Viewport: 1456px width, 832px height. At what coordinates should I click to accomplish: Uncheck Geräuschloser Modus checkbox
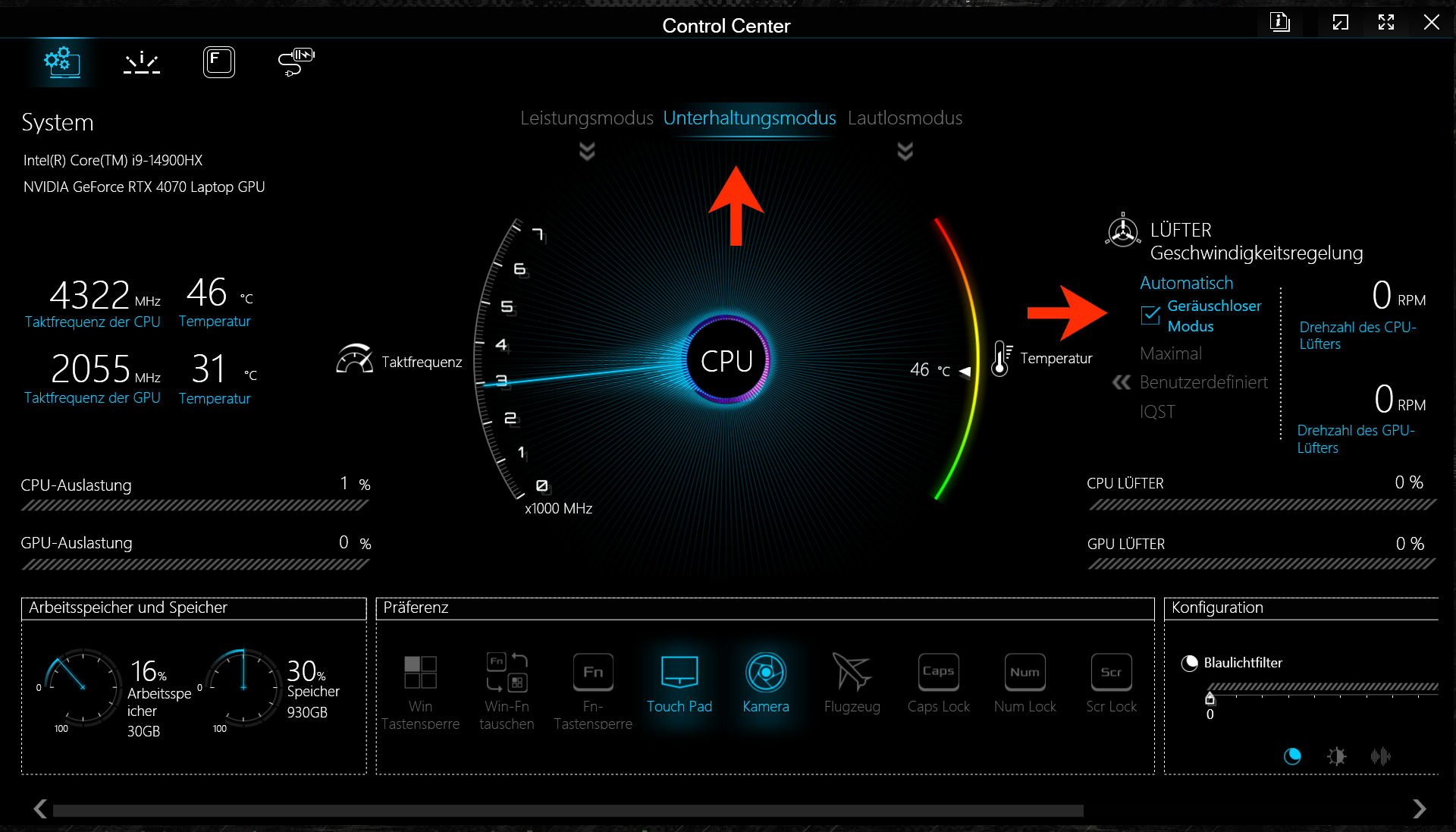pyautogui.click(x=1150, y=315)
